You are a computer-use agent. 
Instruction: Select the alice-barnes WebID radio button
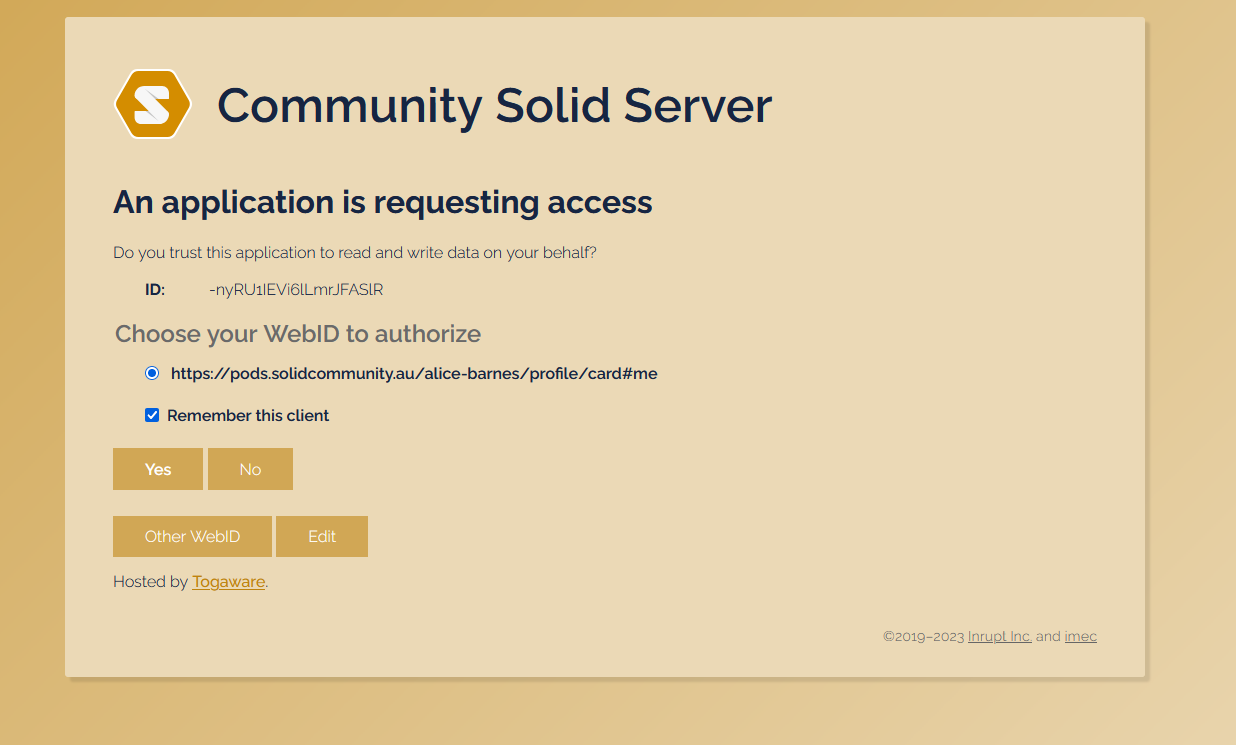pos(152,372)
